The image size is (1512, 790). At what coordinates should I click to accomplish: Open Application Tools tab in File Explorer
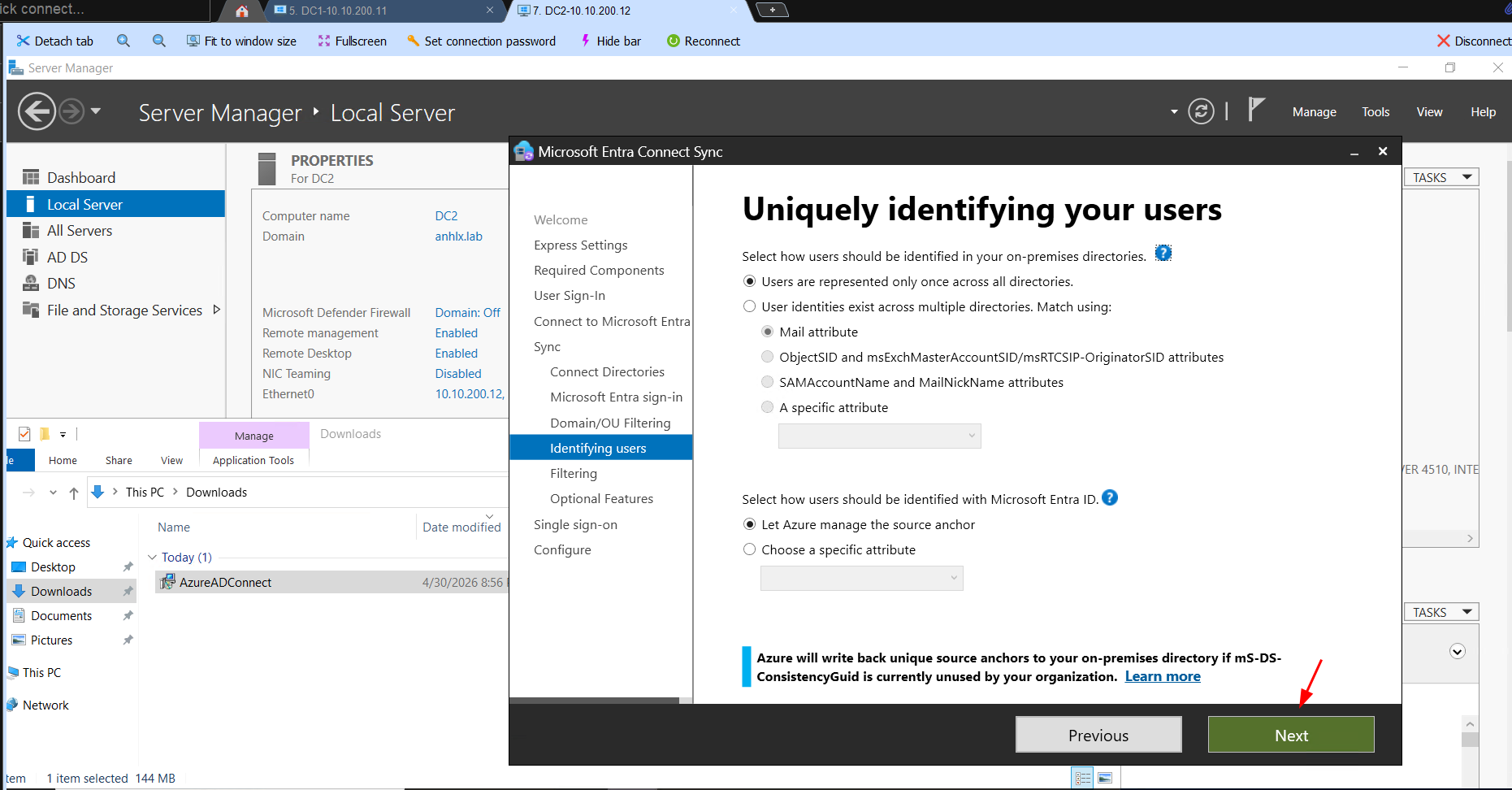coord(253,460)
